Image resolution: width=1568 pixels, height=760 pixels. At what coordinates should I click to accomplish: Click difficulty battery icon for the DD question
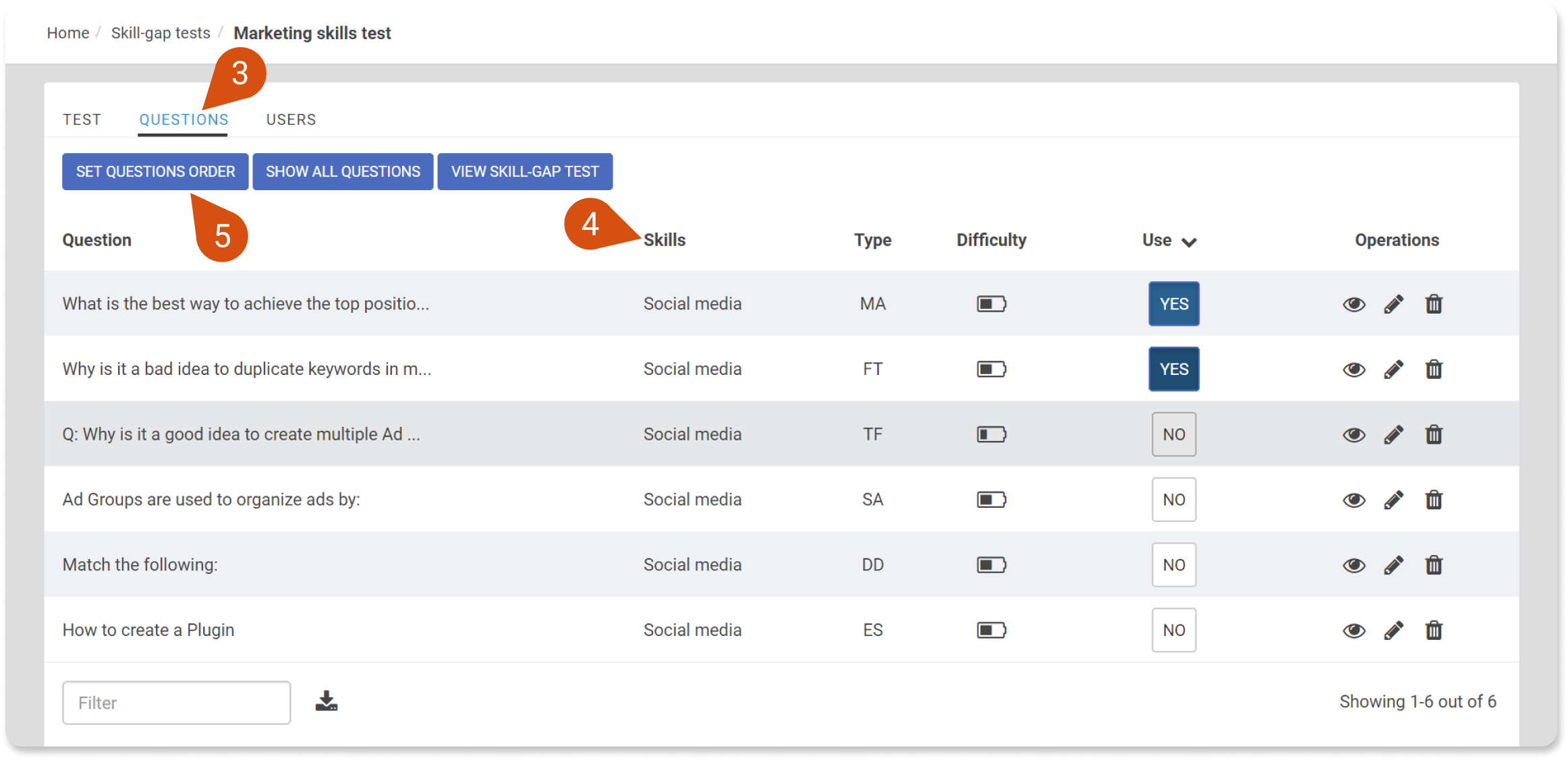click(991, 565)
